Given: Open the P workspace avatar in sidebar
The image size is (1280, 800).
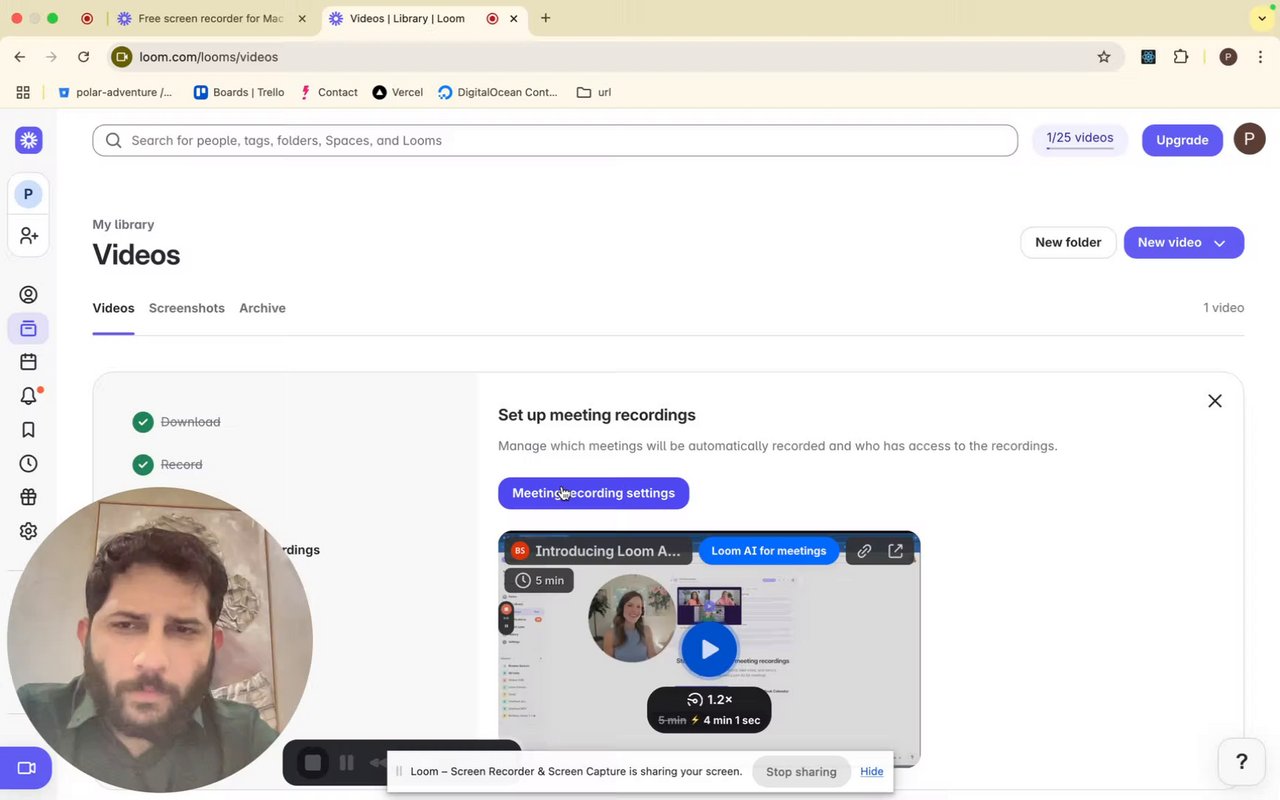Looking at the screenshot, I should (x=28, y=194).
